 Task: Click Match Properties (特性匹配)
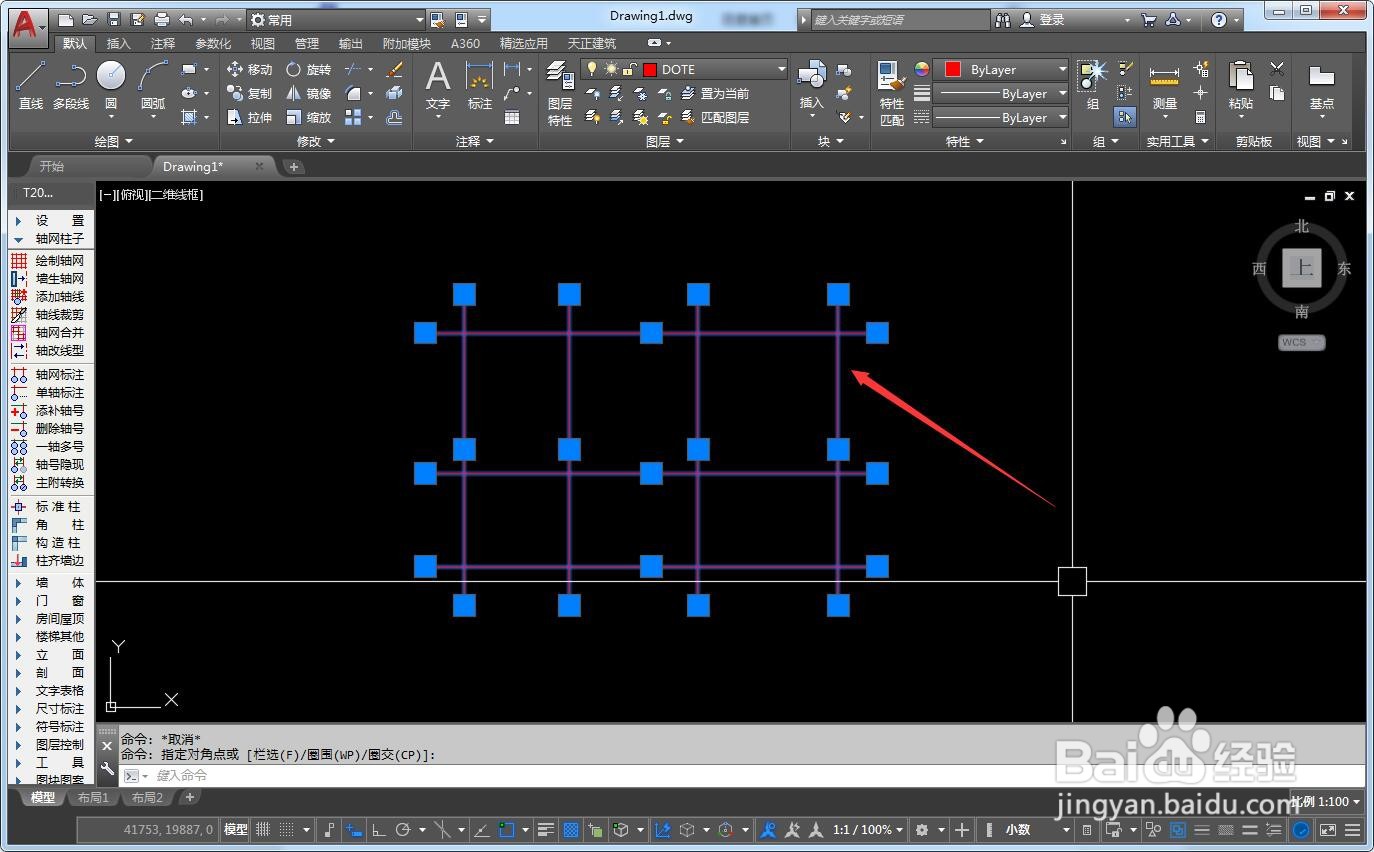tap(891, 92)
